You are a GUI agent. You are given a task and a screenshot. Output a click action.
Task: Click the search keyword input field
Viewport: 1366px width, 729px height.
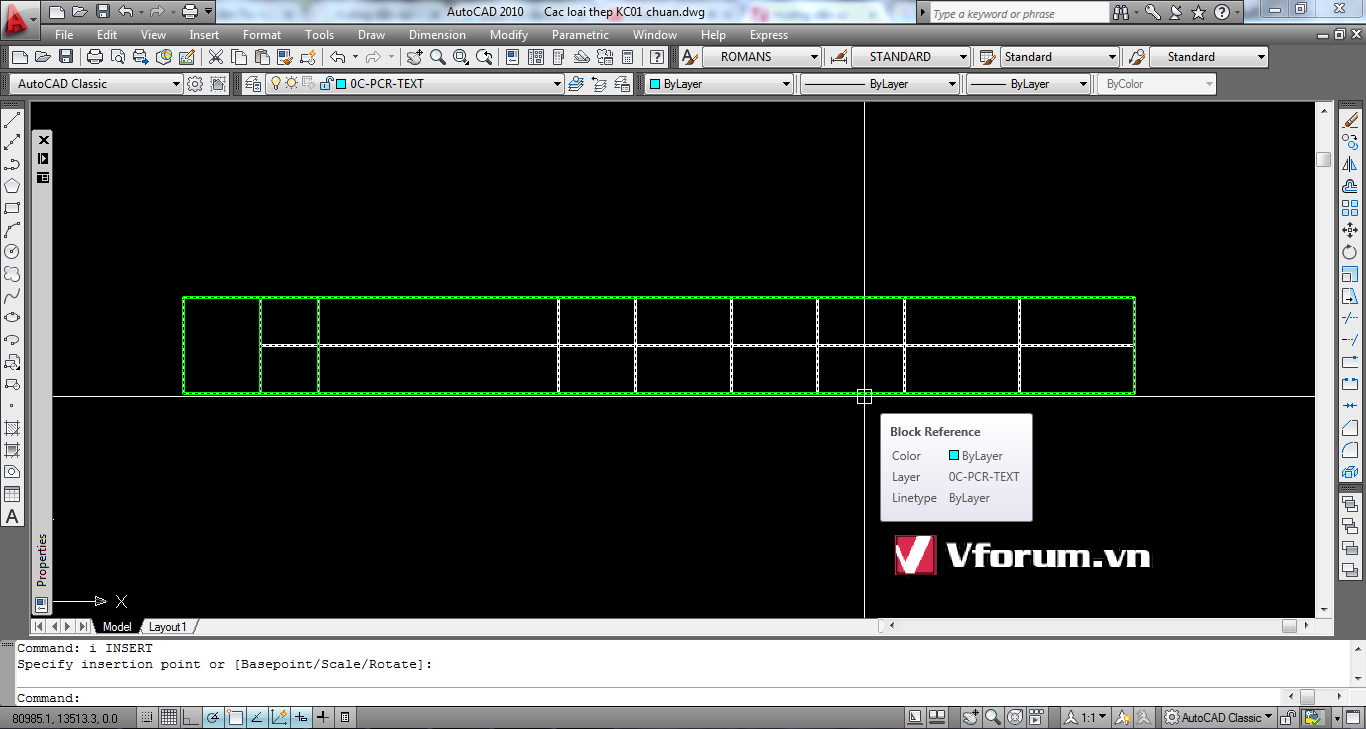click(x=1019, y=13)
